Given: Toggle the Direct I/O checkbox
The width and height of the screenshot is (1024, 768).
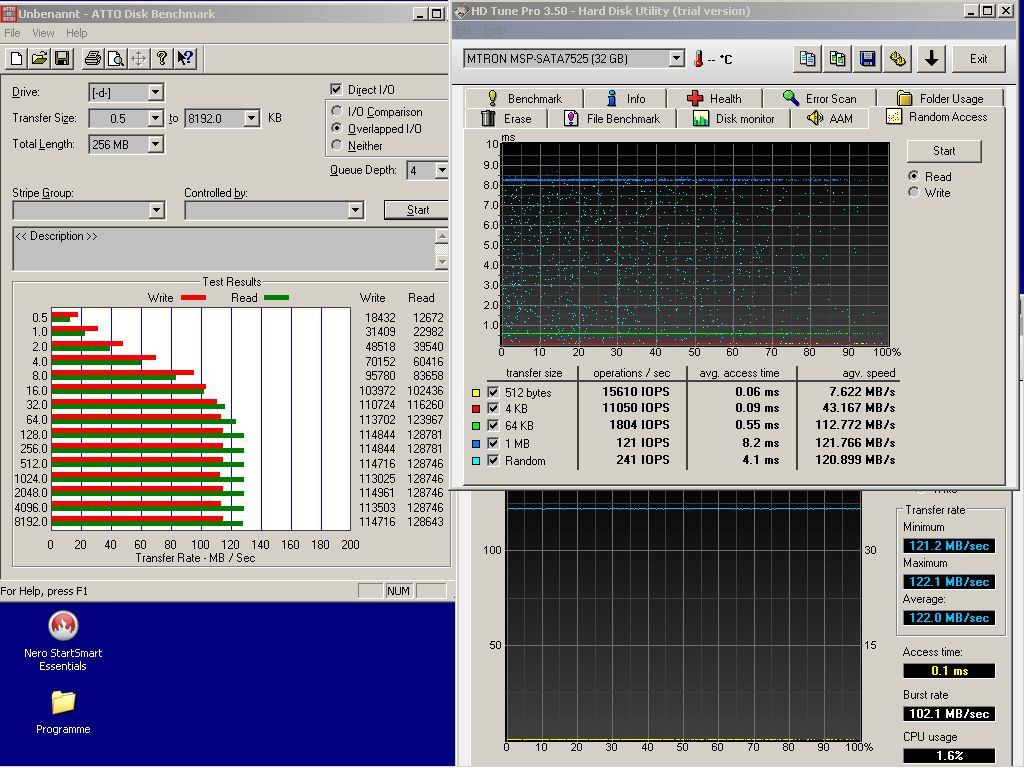Looking at the screenshot, I should 336,89.
